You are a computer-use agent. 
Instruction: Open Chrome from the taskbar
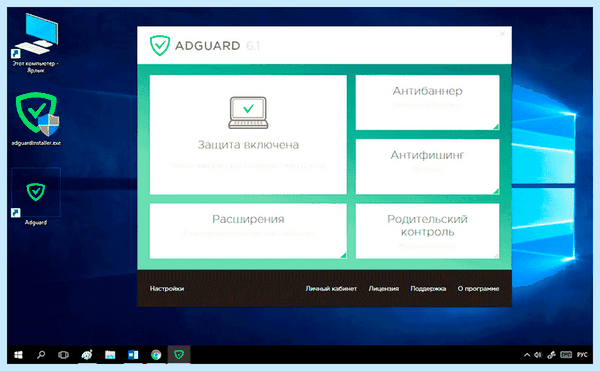156,355
